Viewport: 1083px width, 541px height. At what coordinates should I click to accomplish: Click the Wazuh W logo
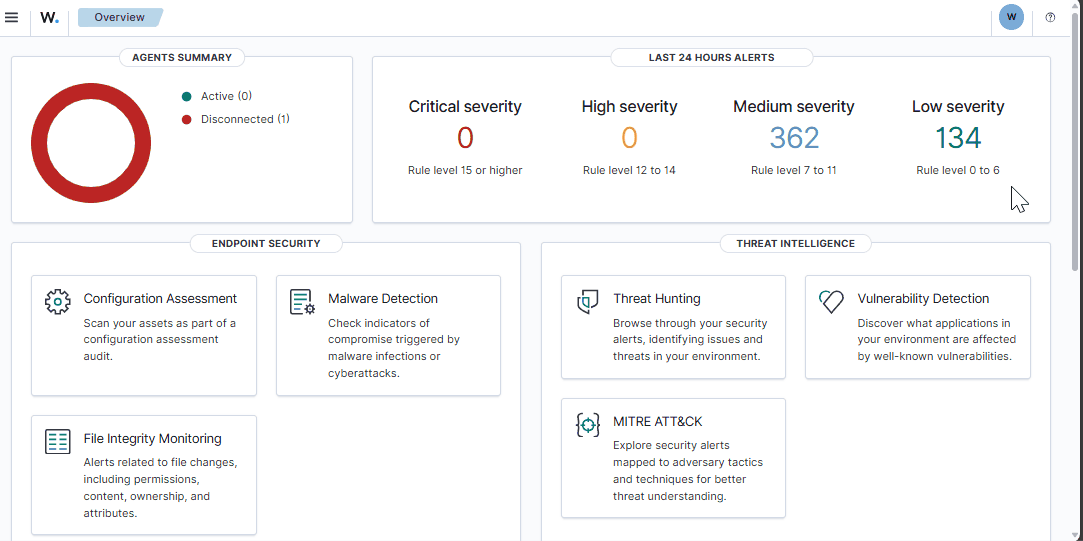tap(49, 17)
